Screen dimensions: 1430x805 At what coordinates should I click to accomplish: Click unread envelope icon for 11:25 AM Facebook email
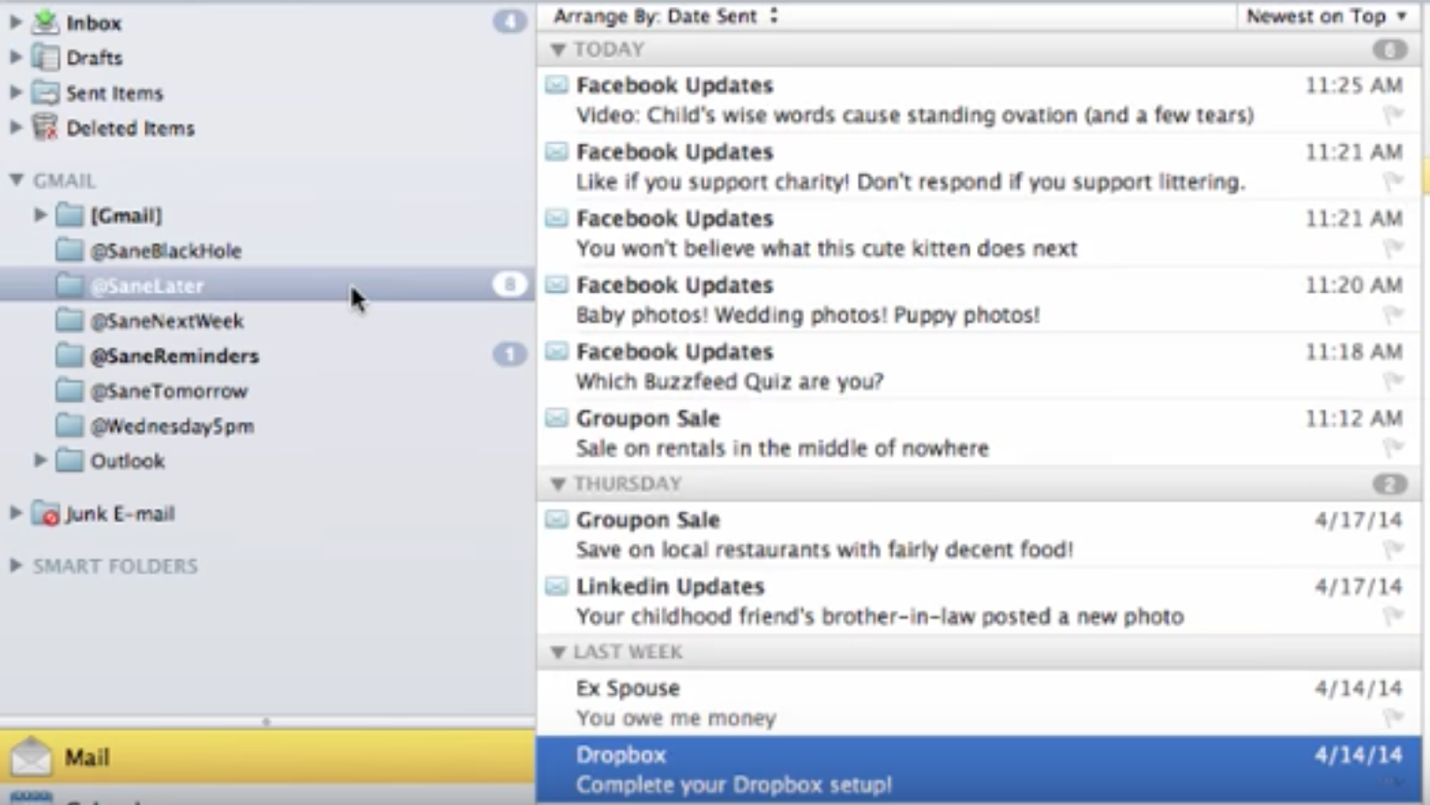point(557,85)
